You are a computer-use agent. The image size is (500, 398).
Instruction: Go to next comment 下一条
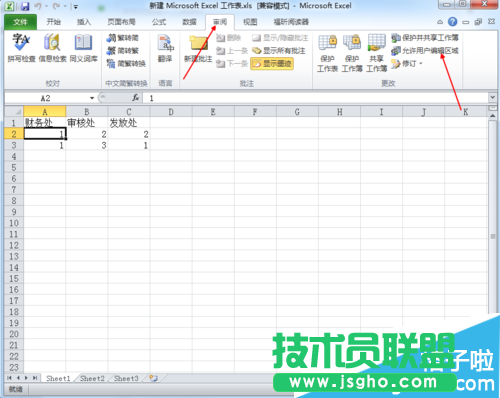[232, 63]
